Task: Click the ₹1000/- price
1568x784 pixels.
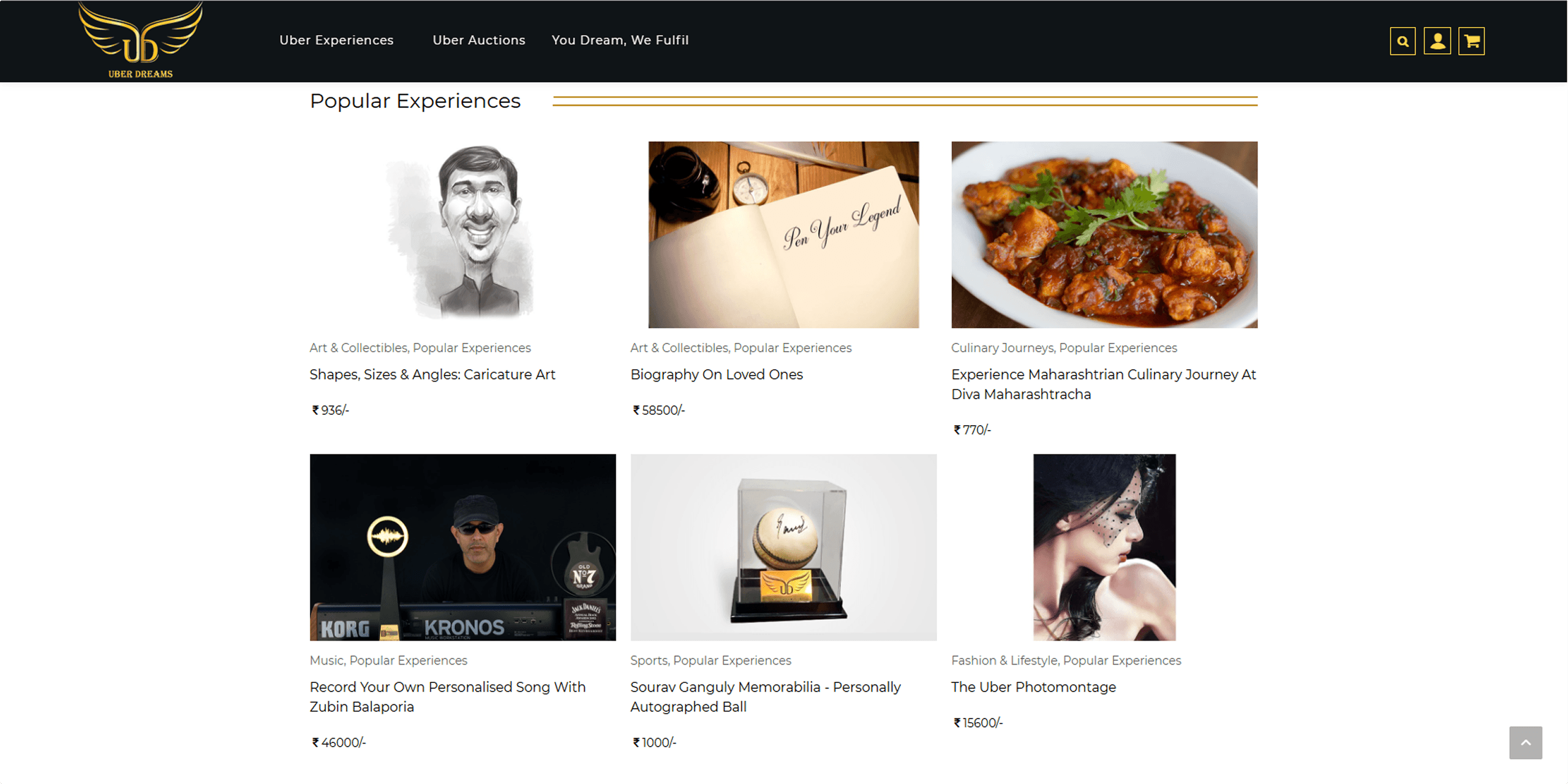Action: (654, 742)
